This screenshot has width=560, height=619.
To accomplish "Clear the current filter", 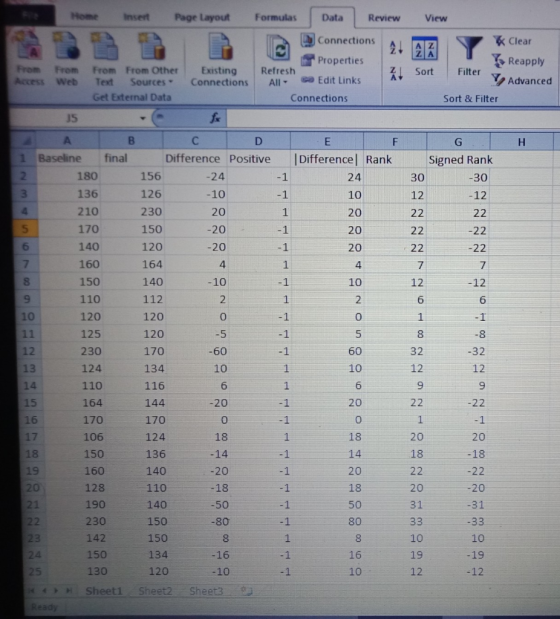I will pos(512,41).
